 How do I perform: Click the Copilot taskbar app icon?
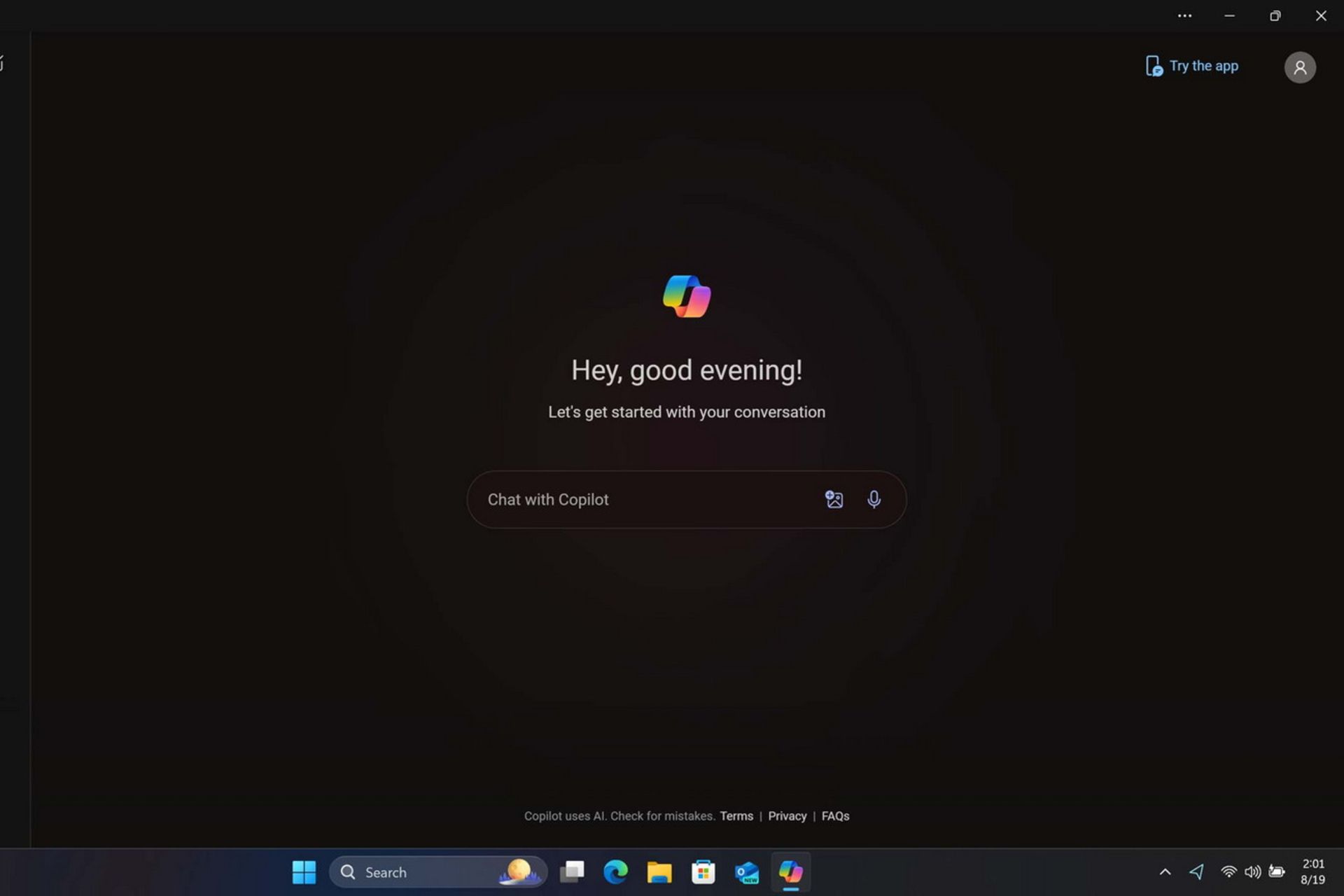pos(790,871)
